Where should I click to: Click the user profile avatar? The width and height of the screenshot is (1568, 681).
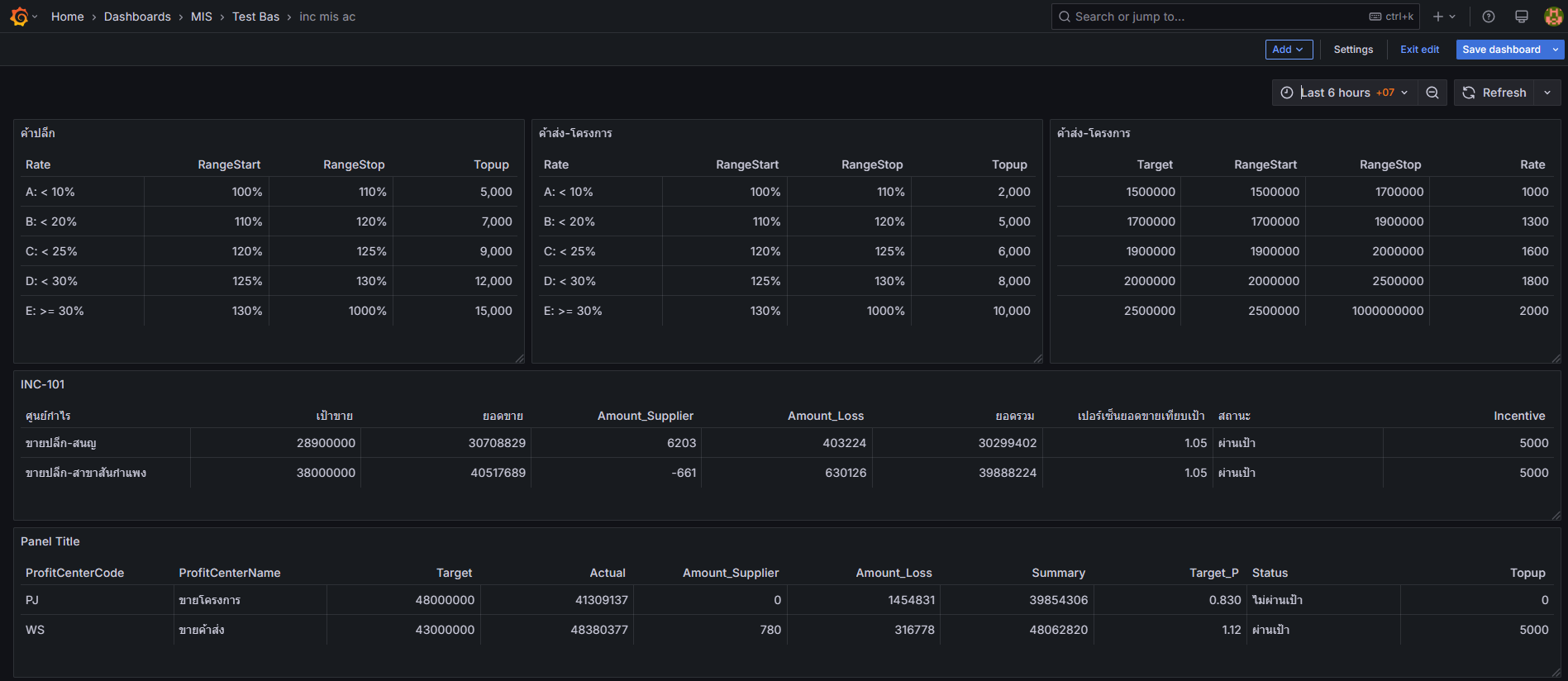[x=1553, y=17]
